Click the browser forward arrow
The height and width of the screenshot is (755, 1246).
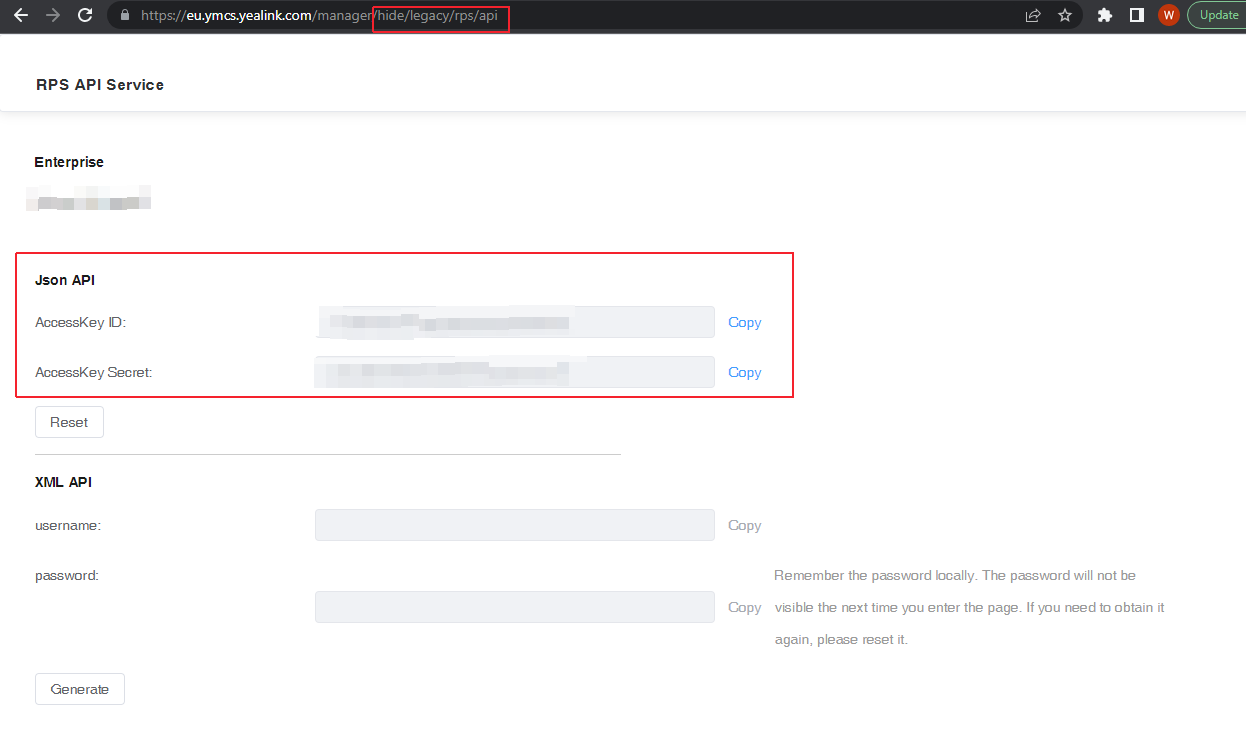[53, 15]
